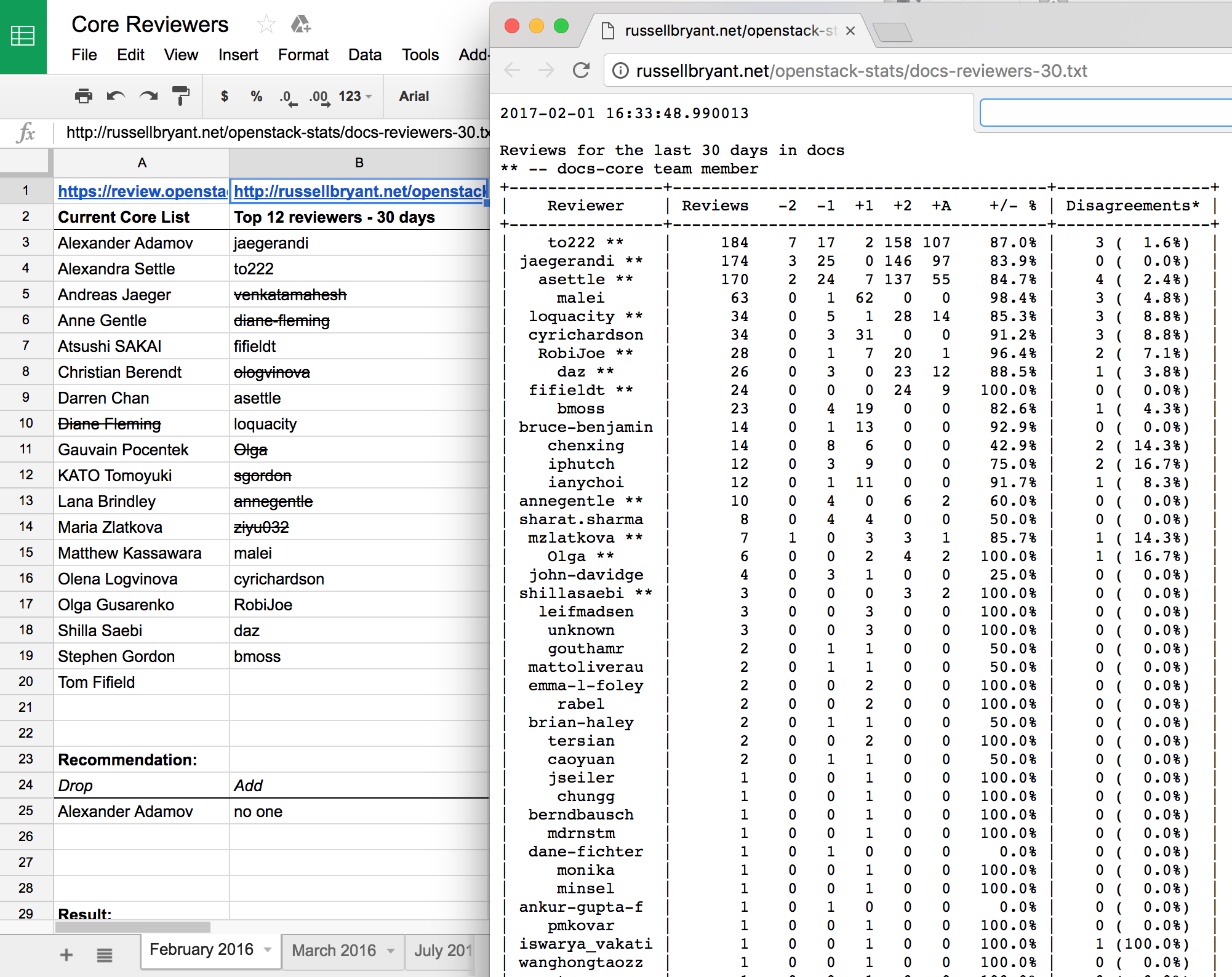
Task: Expand the February 2016 sheet tab arrow
Action: [268, 950]
